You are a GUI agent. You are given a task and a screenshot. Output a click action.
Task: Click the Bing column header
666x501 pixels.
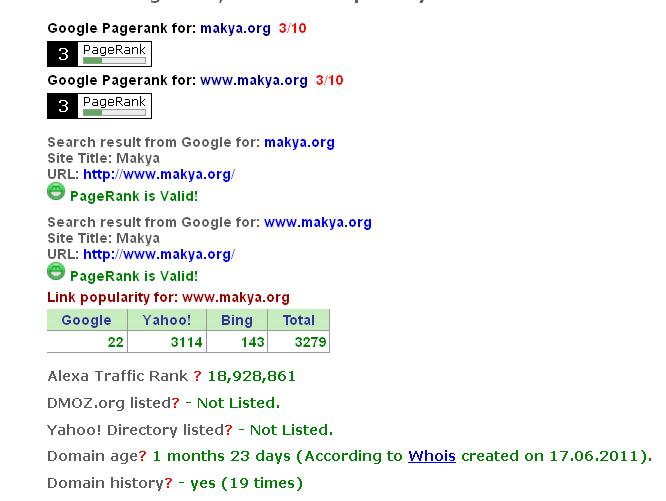237,320
